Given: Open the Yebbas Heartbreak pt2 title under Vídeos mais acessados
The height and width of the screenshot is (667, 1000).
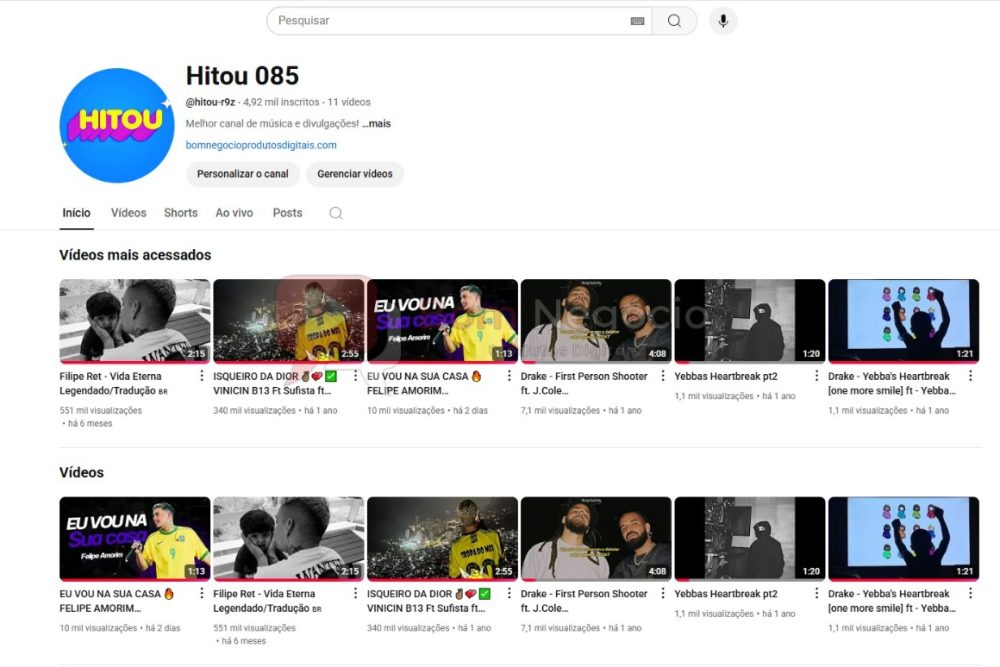Looking at the screenshot, I should 726,376.
